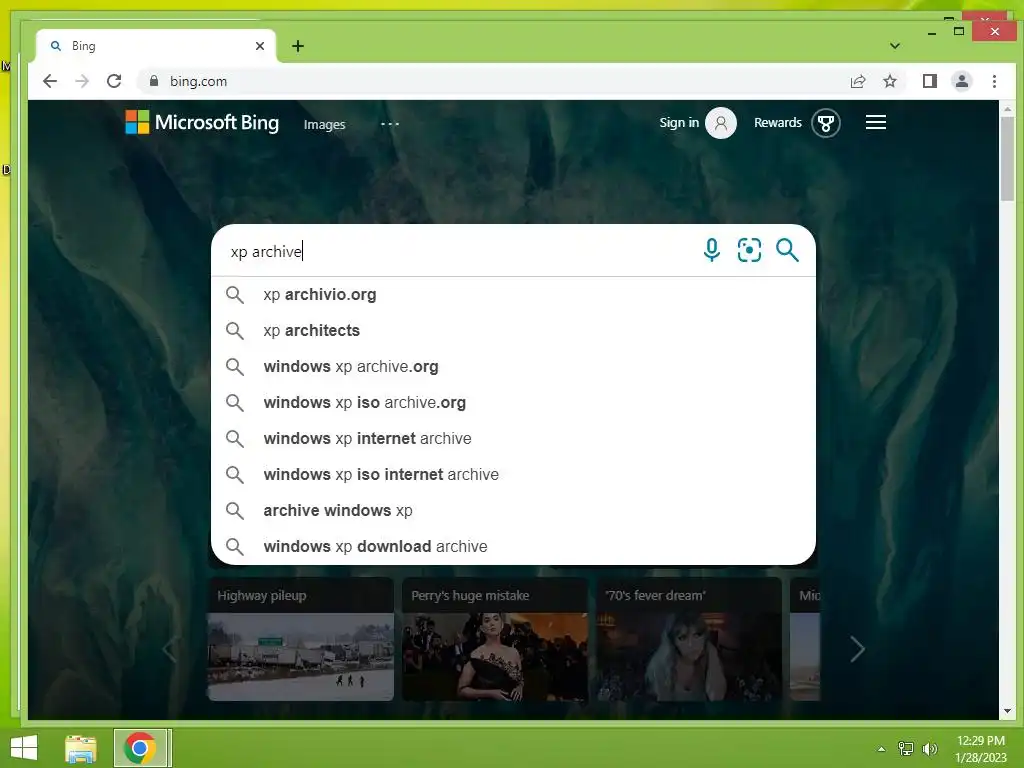This screenshot has height=768, width=1024.
Task: Close the Bing tab
Action: [260, 46]
